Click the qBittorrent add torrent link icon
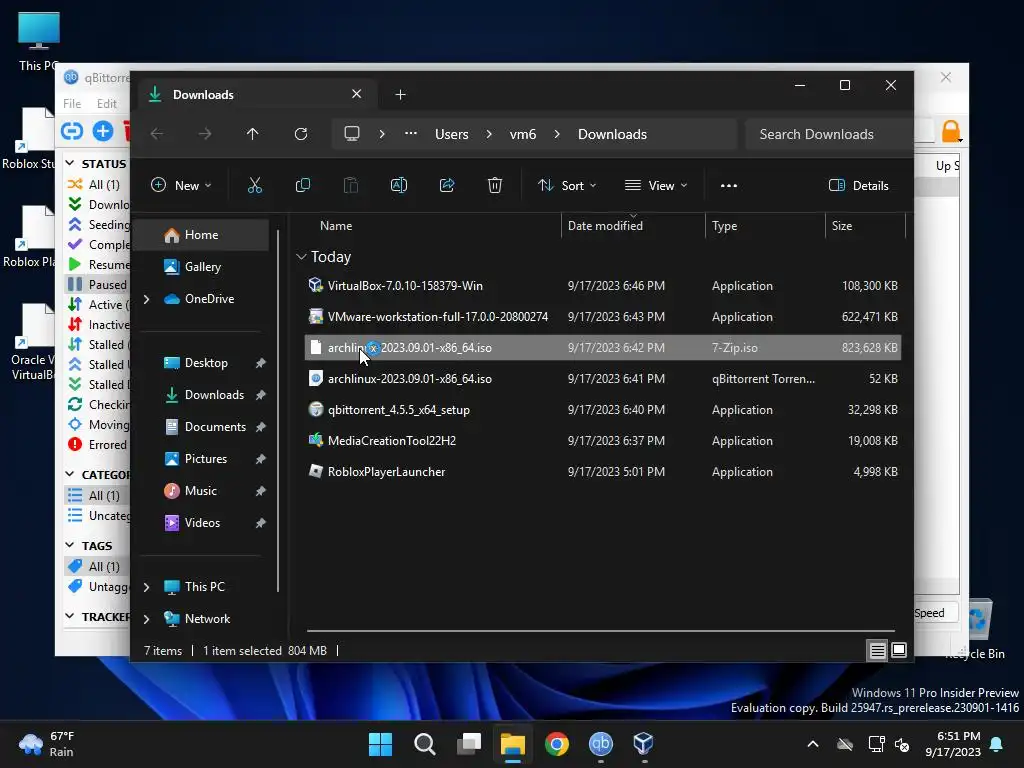The width and height of the screenshot is (1024, 768). (x=72, y=131)
